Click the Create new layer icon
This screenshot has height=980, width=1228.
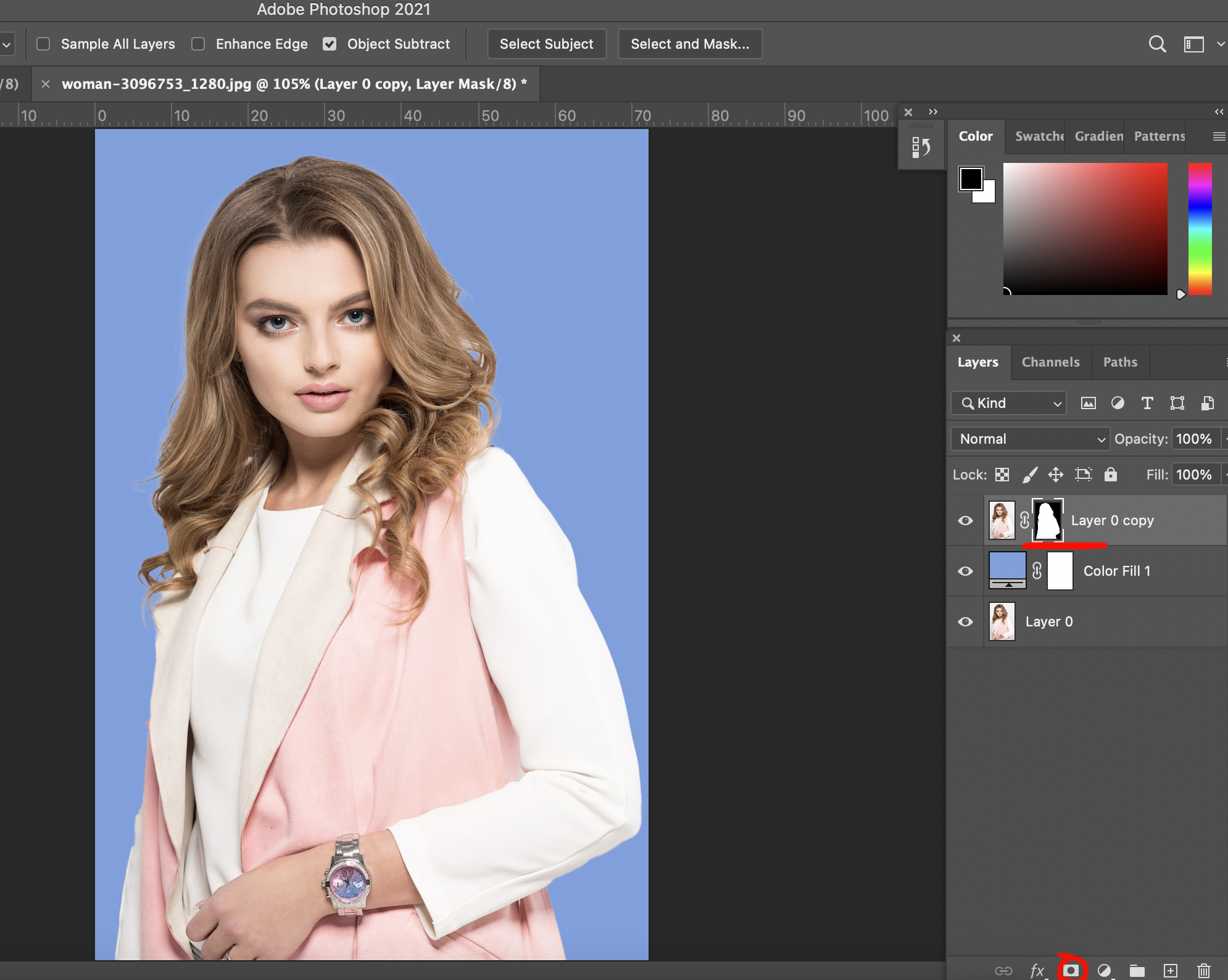tap(1171, 970)
